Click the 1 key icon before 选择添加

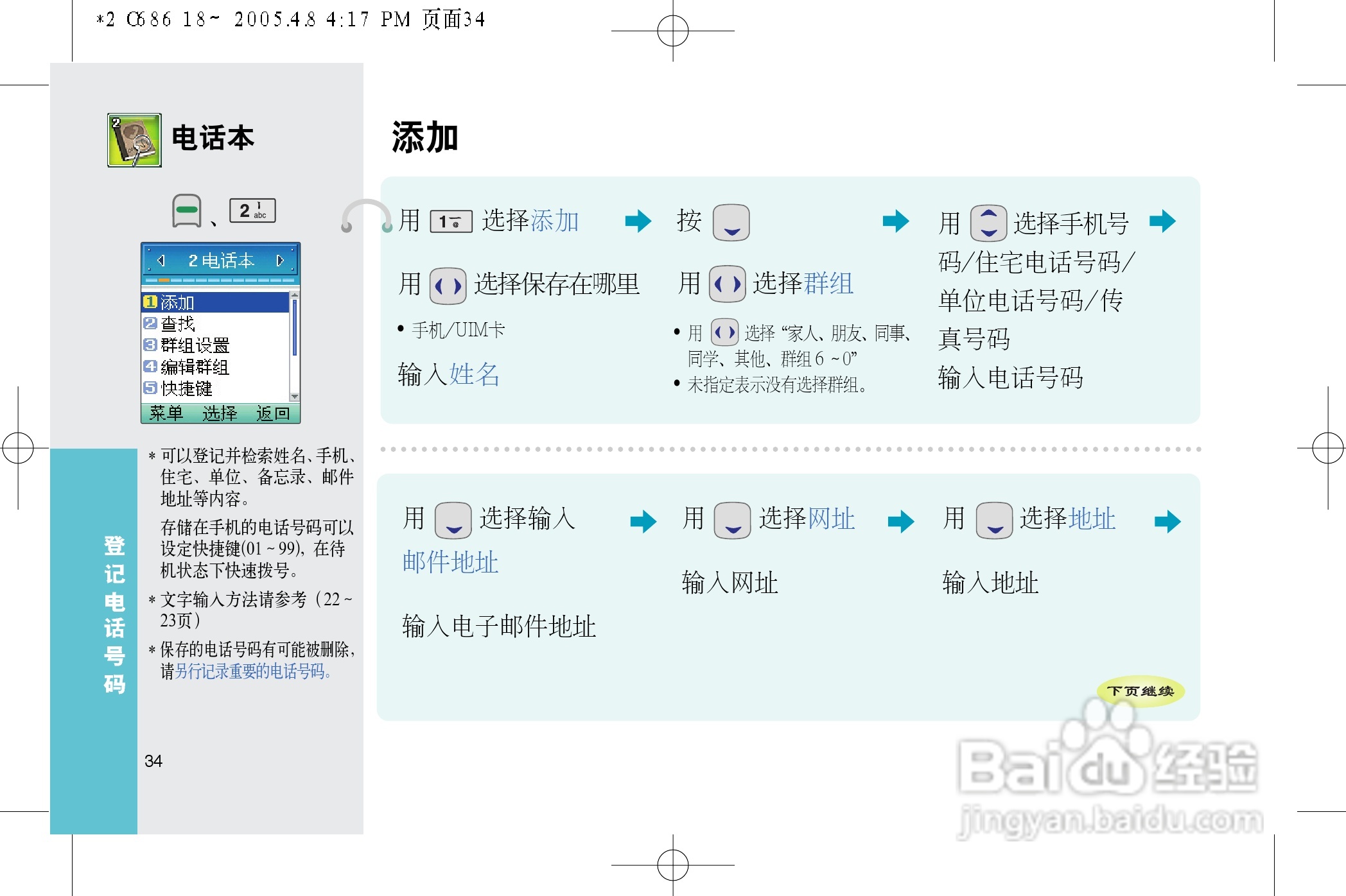pos(450,222)
